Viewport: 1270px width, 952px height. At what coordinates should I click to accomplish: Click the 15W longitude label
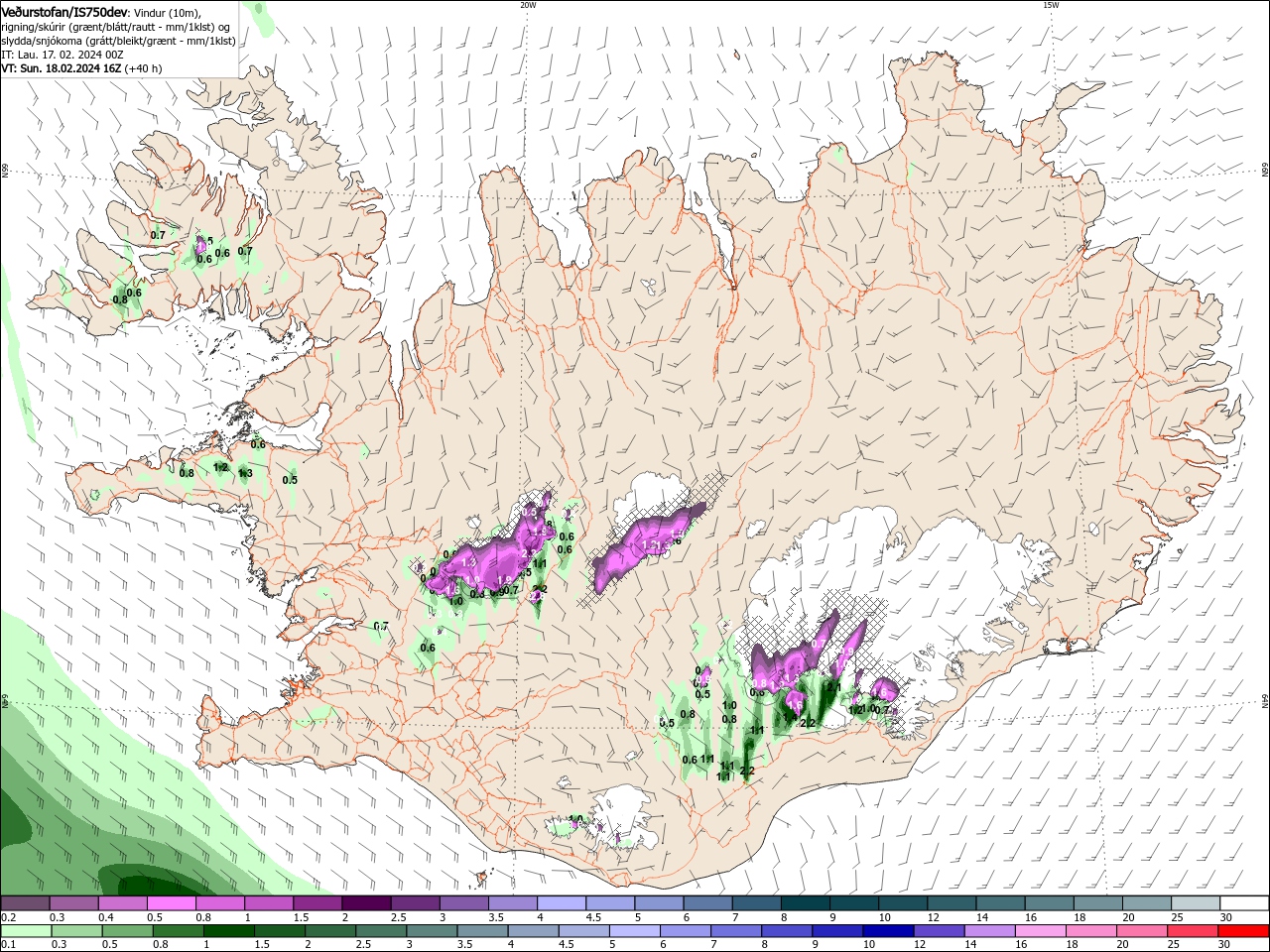(x=1051, y=5)
